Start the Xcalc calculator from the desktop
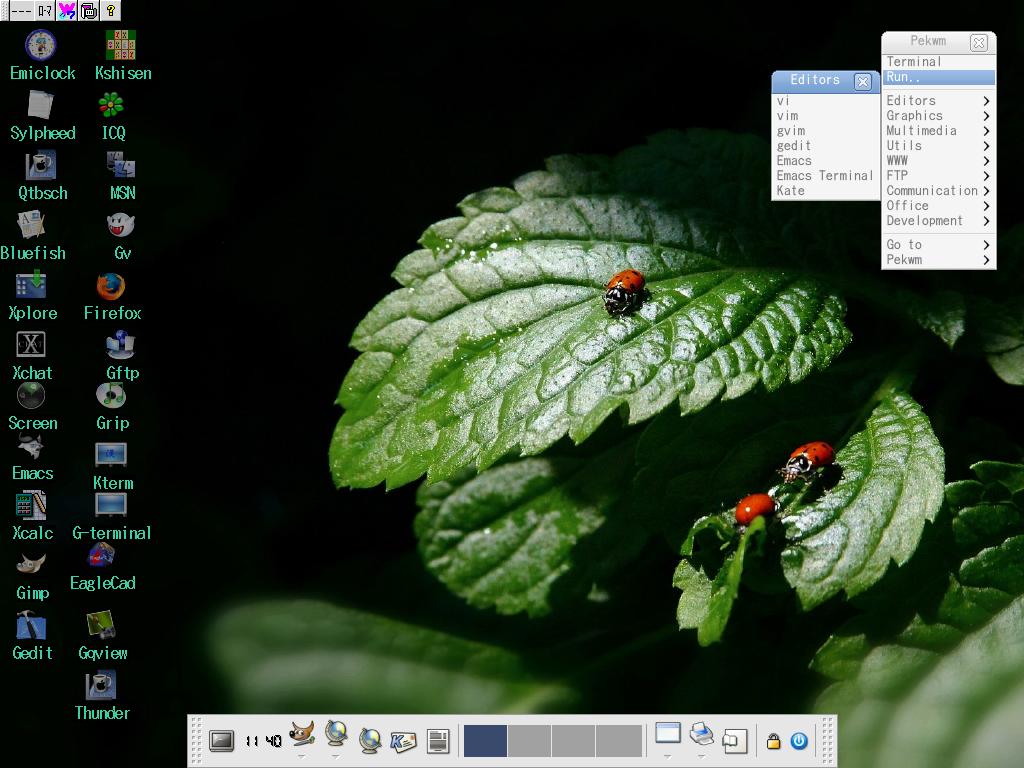Image resolution: width=1024 pixels, height=768 pixels. point(31,506)
